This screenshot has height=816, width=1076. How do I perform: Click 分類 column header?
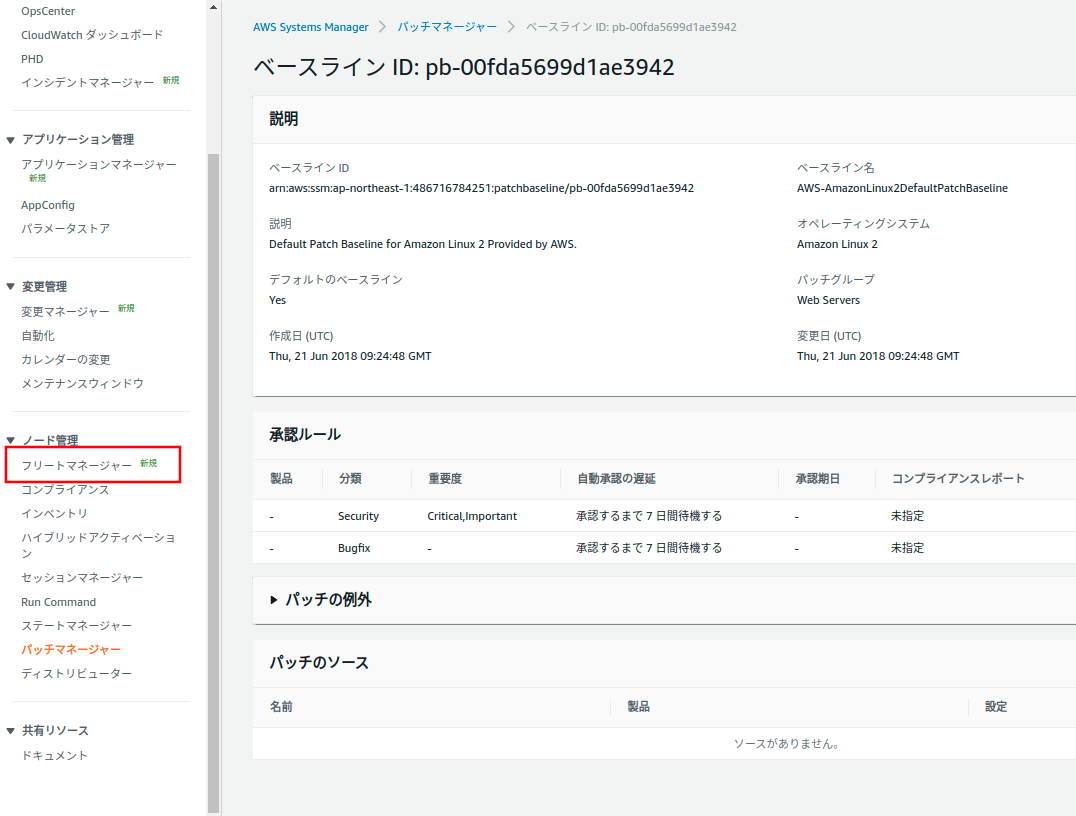coord(350,478)
